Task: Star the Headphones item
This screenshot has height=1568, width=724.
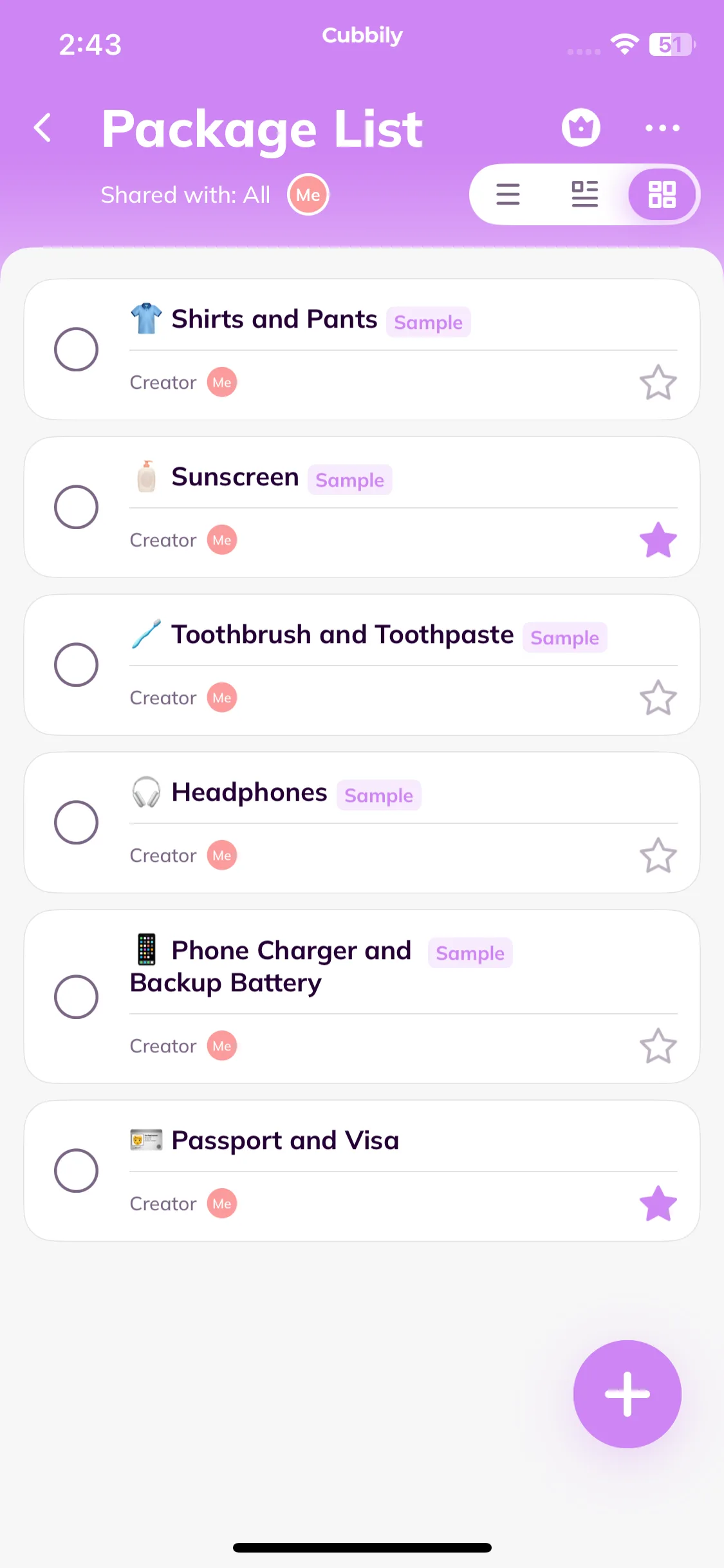Action: (658, 855)
